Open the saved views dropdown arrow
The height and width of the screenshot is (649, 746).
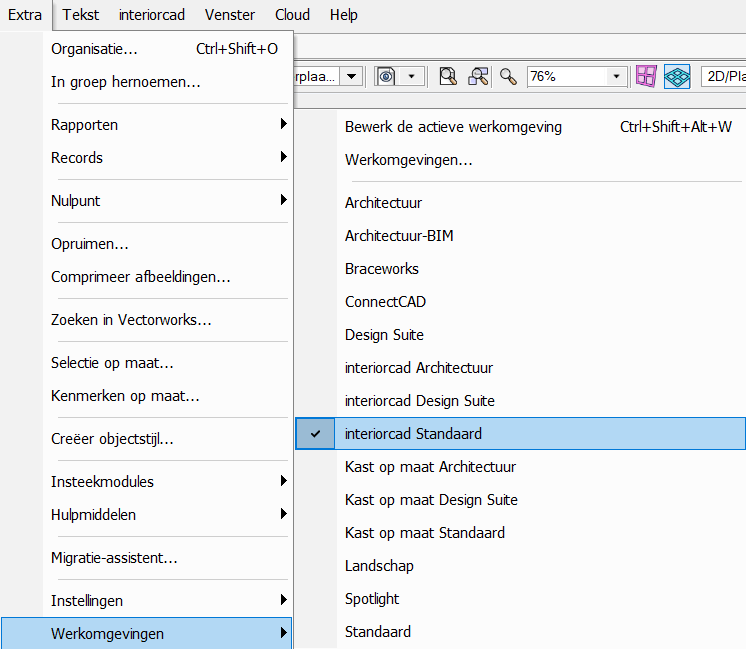coord(412,76)
